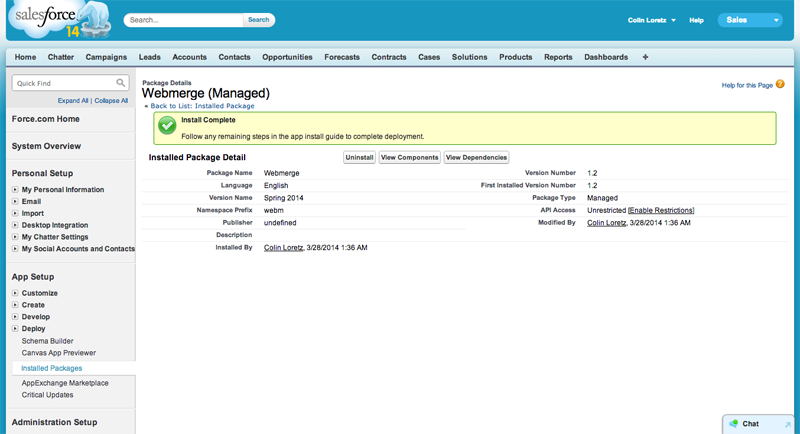Click the Salesforce cloud logo
Image resolution: width=800 pixels, height=434 pixels.
(x=60, y=19)
